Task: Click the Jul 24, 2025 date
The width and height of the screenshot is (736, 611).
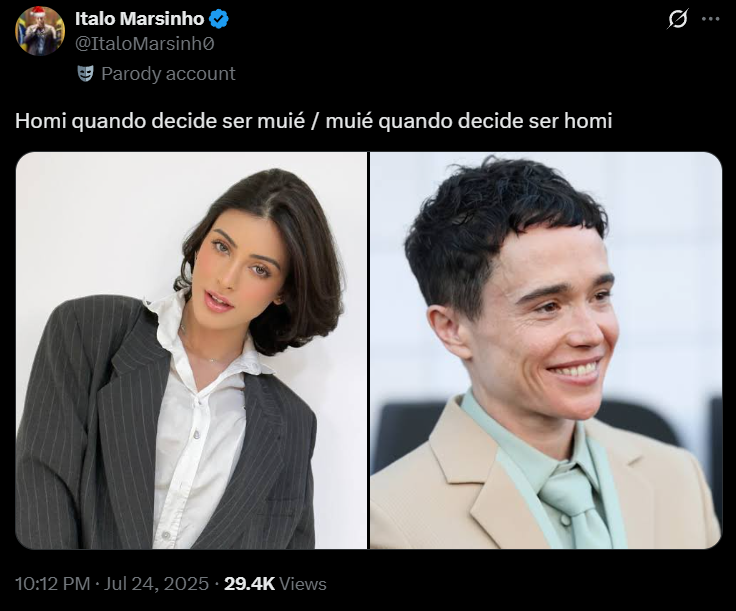Action: (x=156, y=584)
